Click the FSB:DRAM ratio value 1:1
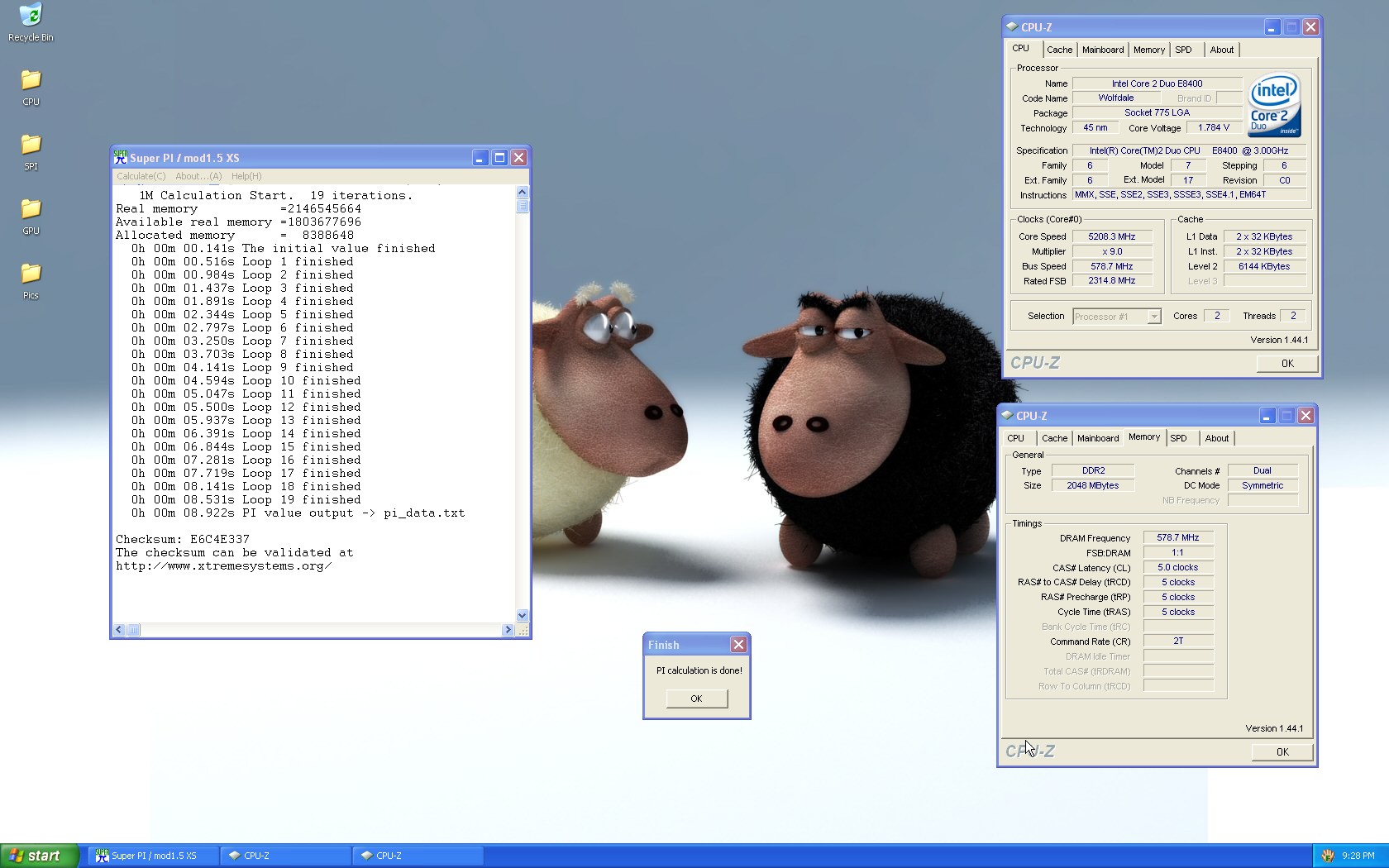 1178,552
